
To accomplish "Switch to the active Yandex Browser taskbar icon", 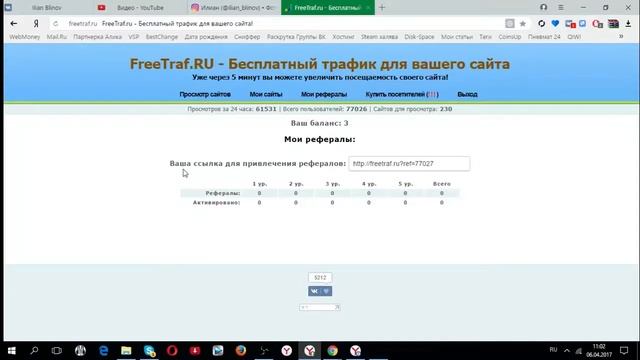I will (309, 351).
